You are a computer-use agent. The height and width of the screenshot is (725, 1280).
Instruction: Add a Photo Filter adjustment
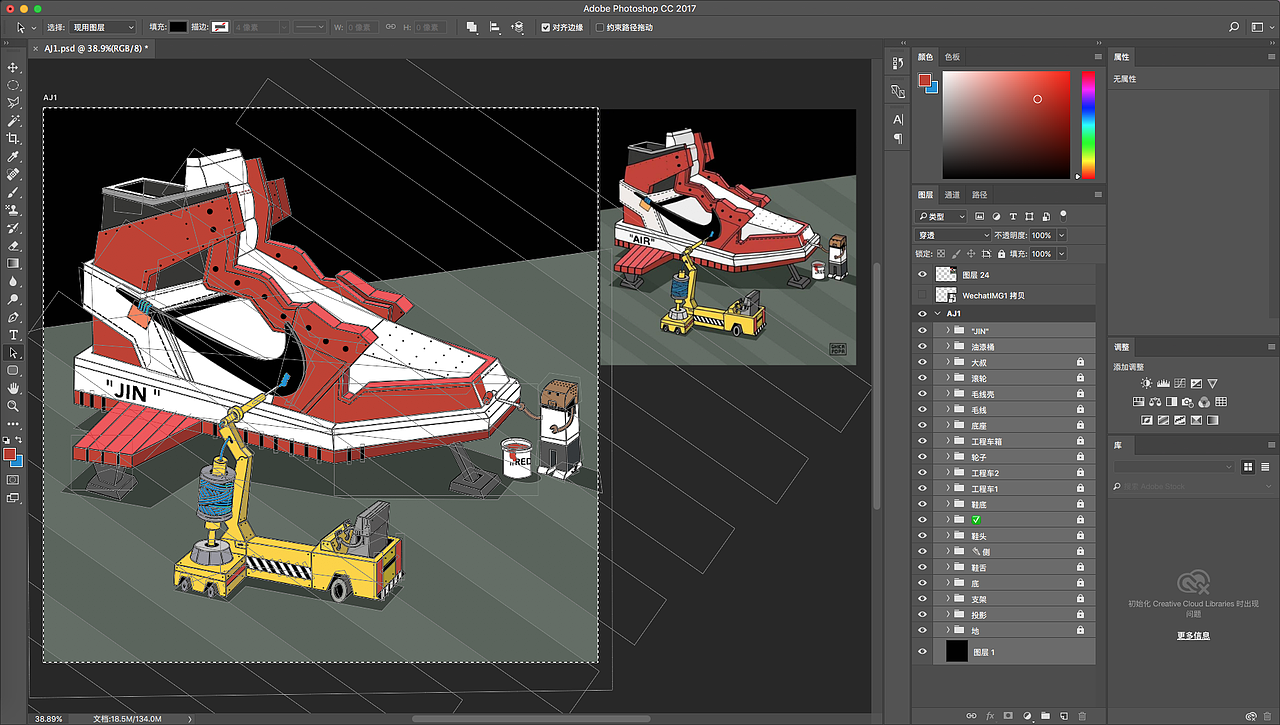pos(1189,402)
